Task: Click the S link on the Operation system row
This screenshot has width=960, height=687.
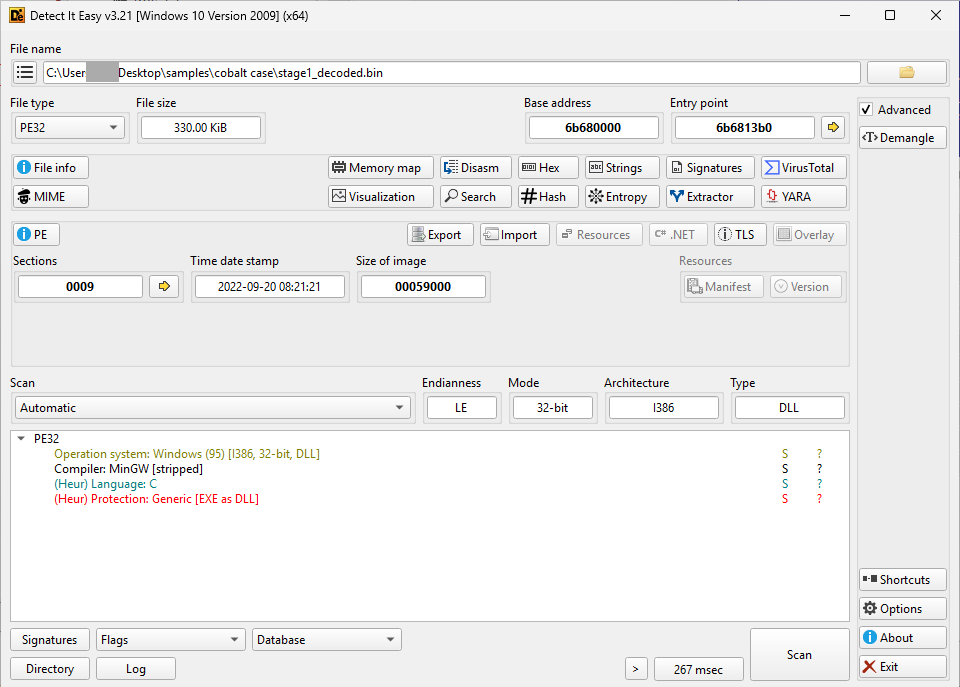Action: tap(785, 454)
